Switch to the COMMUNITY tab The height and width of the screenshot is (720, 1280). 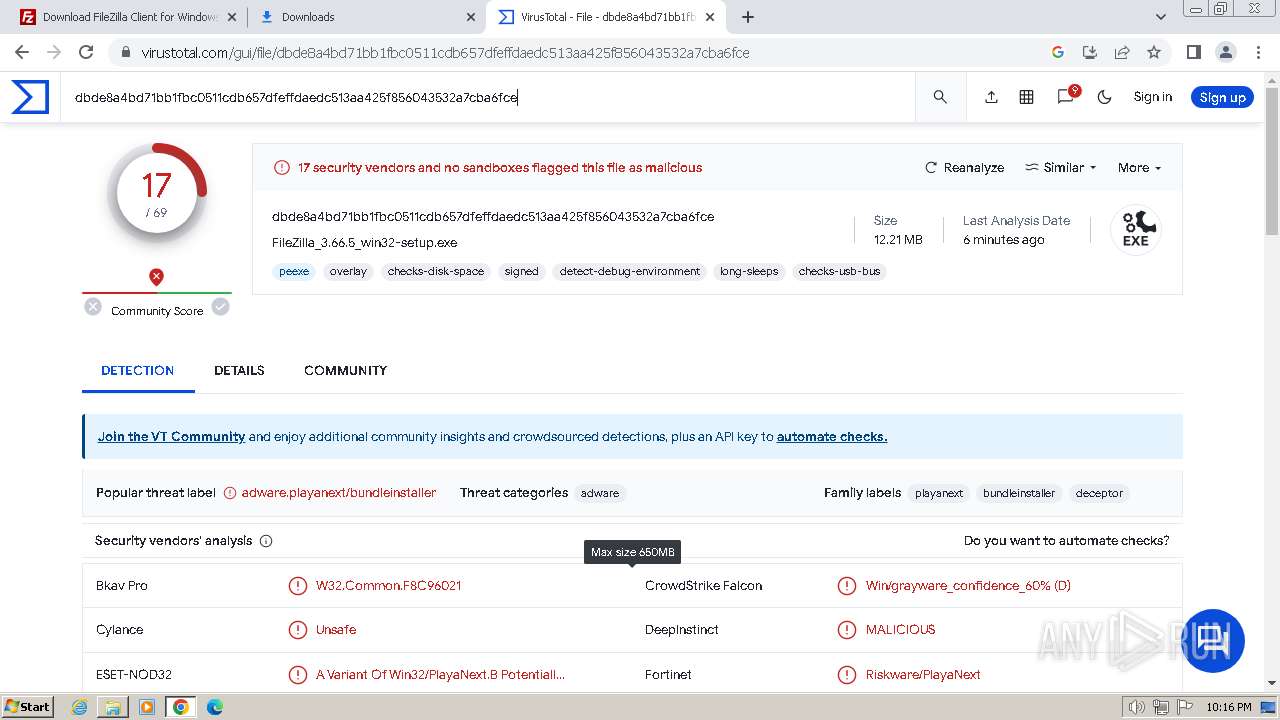click(x=345, y=370)
